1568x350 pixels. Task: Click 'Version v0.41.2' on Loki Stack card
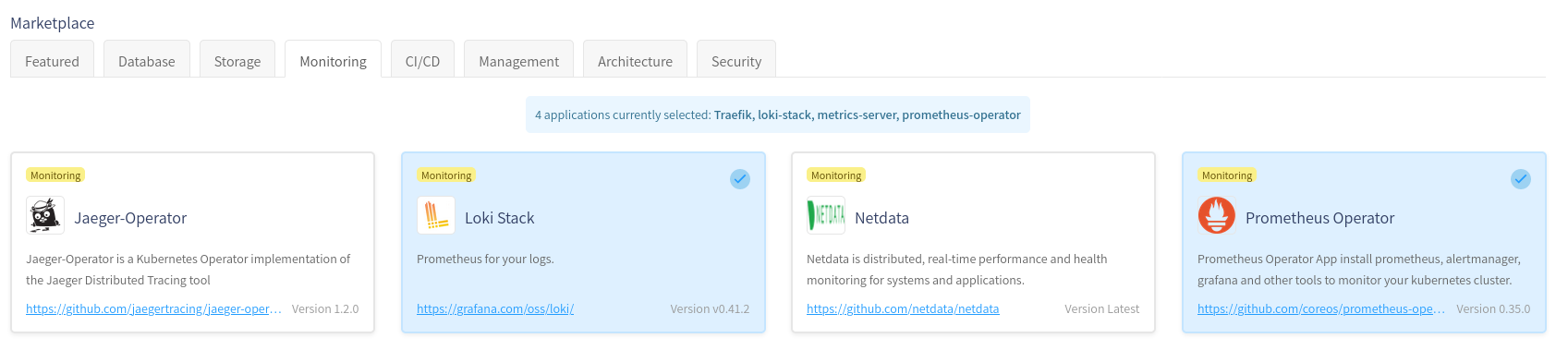[710, 309]
